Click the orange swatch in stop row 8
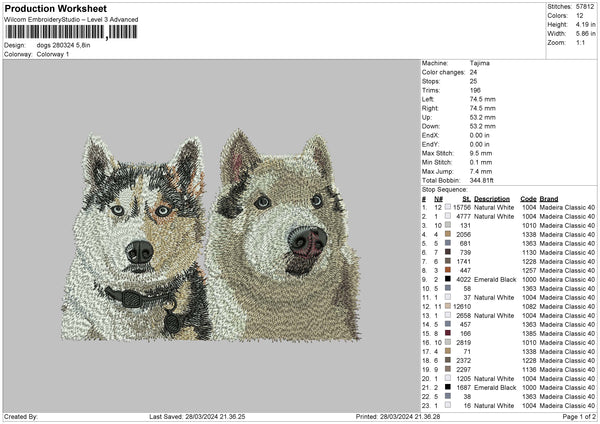Image resolution: width=600 pixels, height=424 pixels. click(448, 270)
